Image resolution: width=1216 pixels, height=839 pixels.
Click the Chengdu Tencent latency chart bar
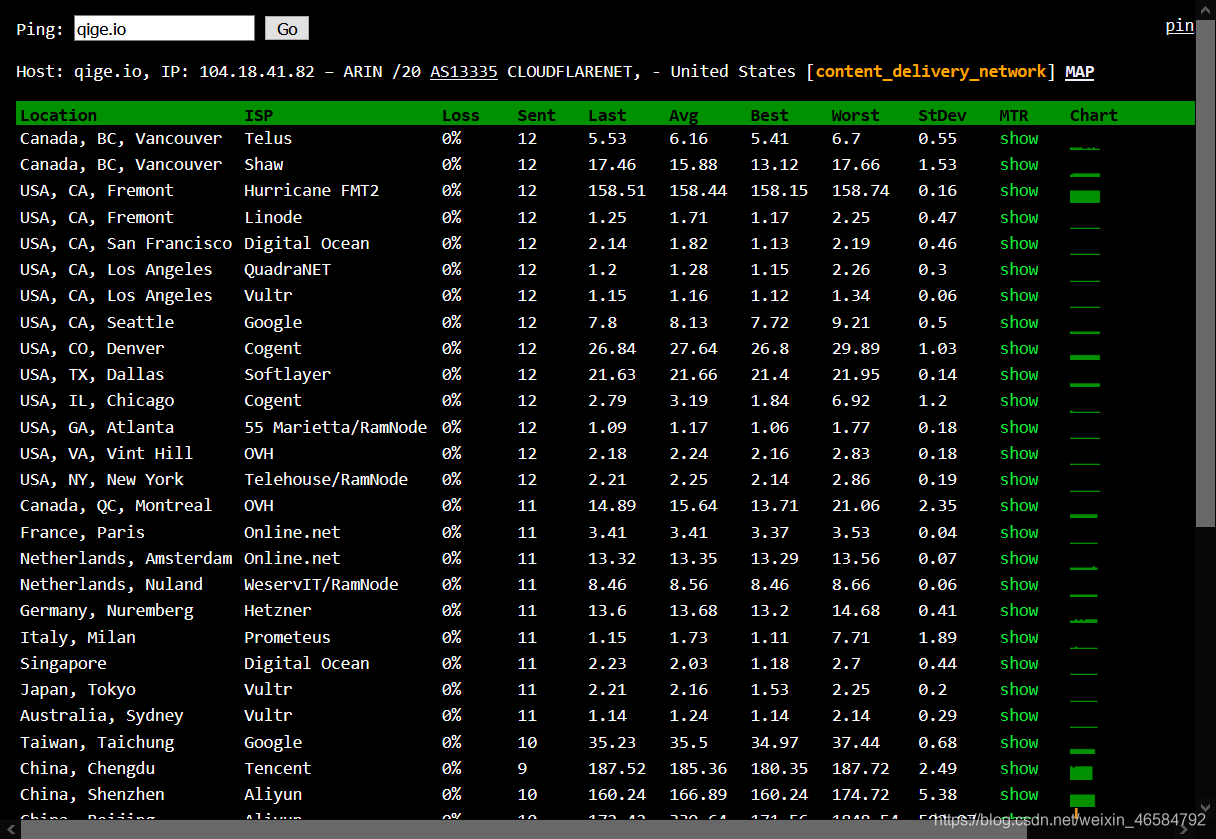[1082, 773]
